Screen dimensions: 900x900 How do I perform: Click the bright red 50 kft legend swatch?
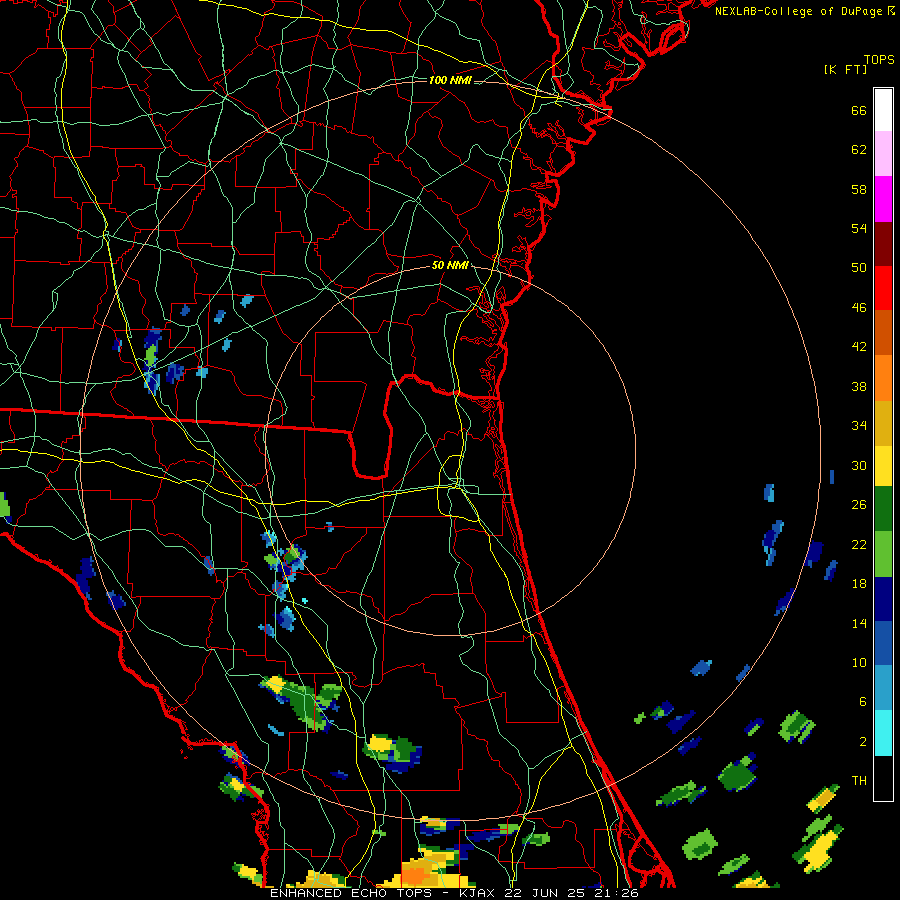[x=883, y=288]
